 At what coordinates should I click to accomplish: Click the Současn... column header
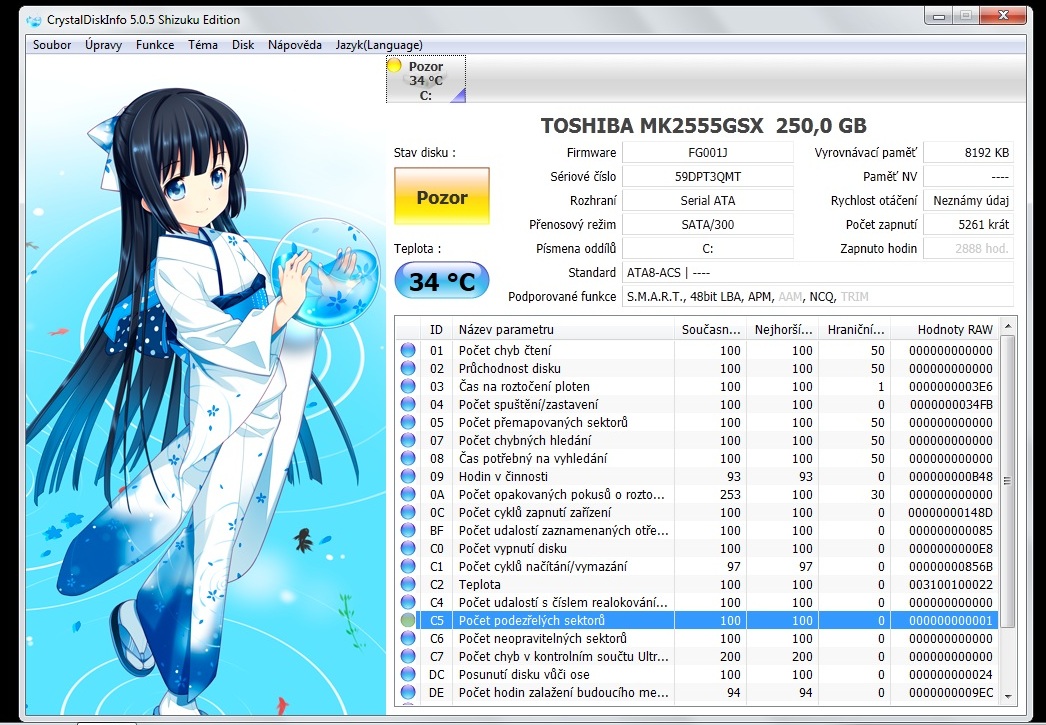tap(710, 329)
